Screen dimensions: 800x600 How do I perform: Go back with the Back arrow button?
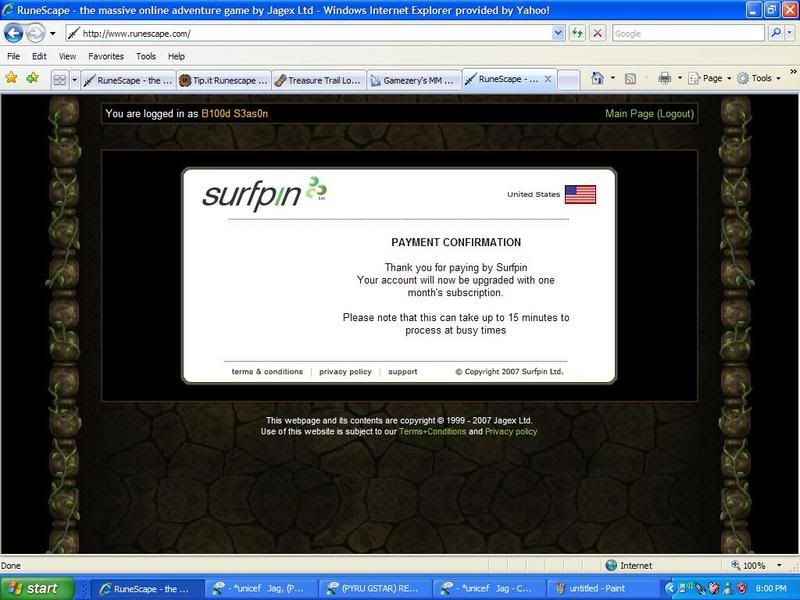pos(14,34)
